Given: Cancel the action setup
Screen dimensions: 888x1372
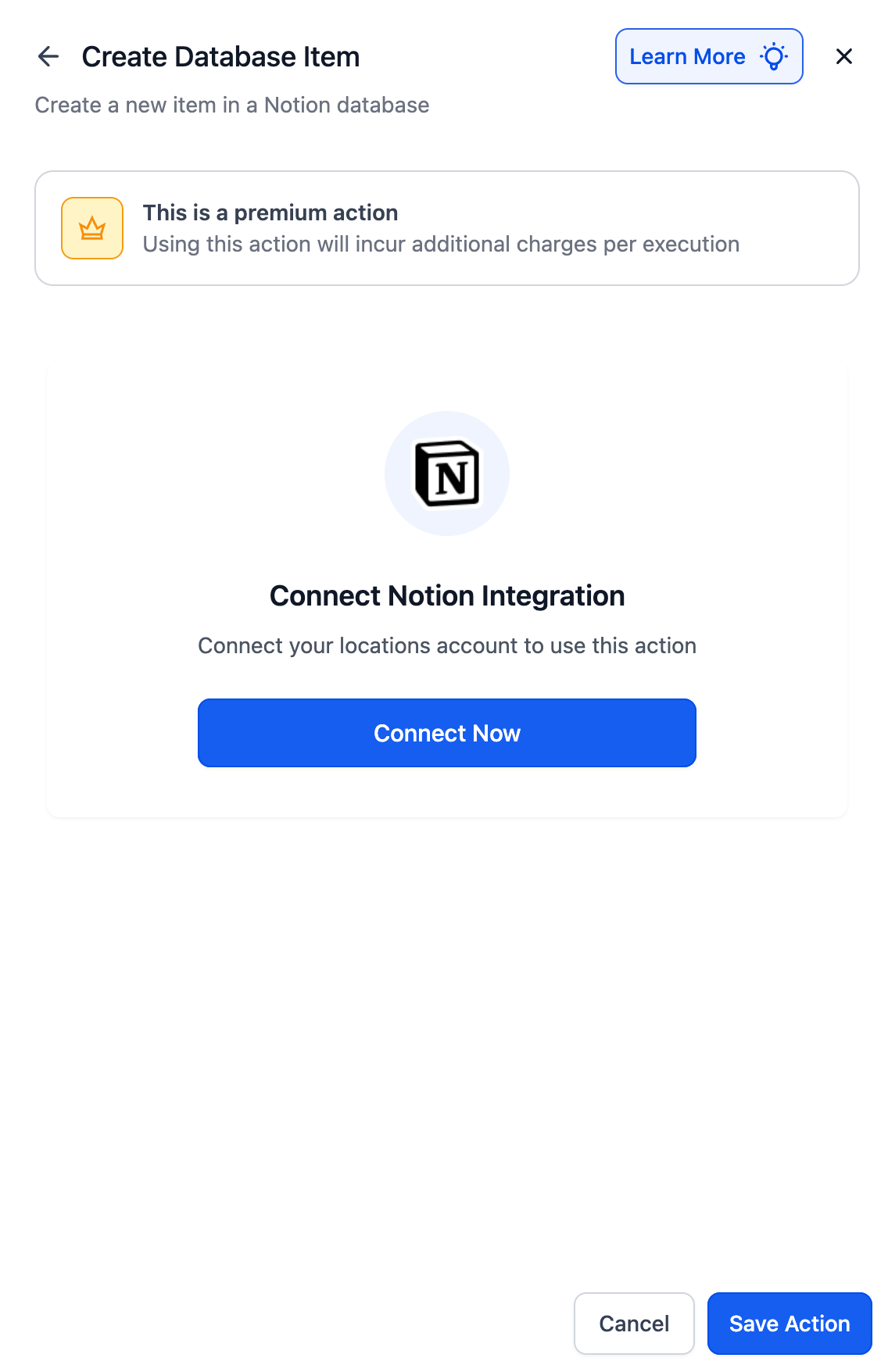Looking at the screenshot, I should pyautogui.click(x=633, y=1324).
